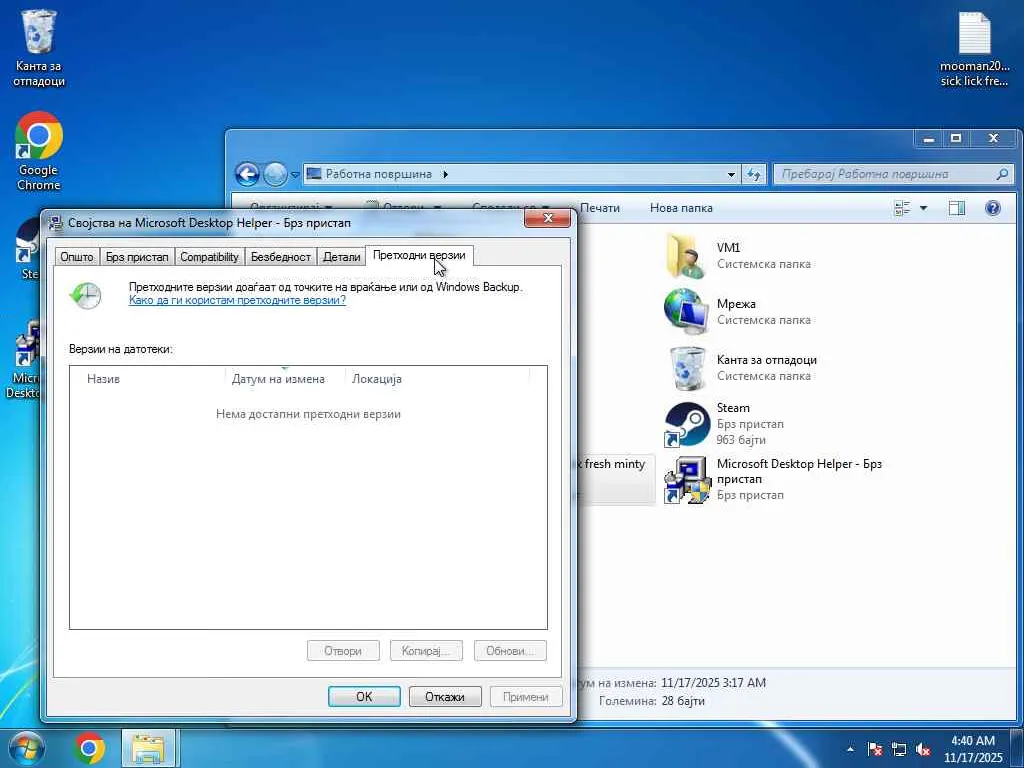The image size is (1024, 768).
Task: Click Нова папка in the Explorer toolbar
Action: click(x=681, y=208)
